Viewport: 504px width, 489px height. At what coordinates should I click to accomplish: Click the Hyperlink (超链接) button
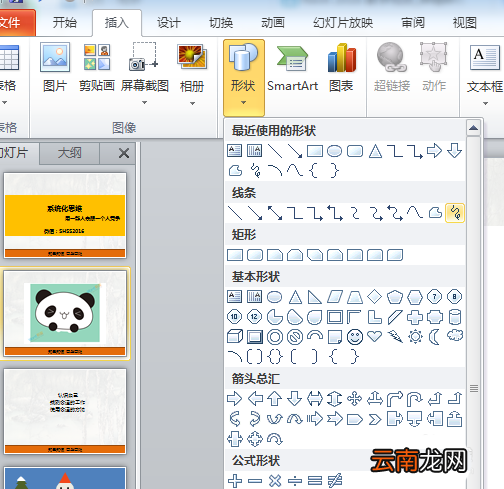pos(392,68)
